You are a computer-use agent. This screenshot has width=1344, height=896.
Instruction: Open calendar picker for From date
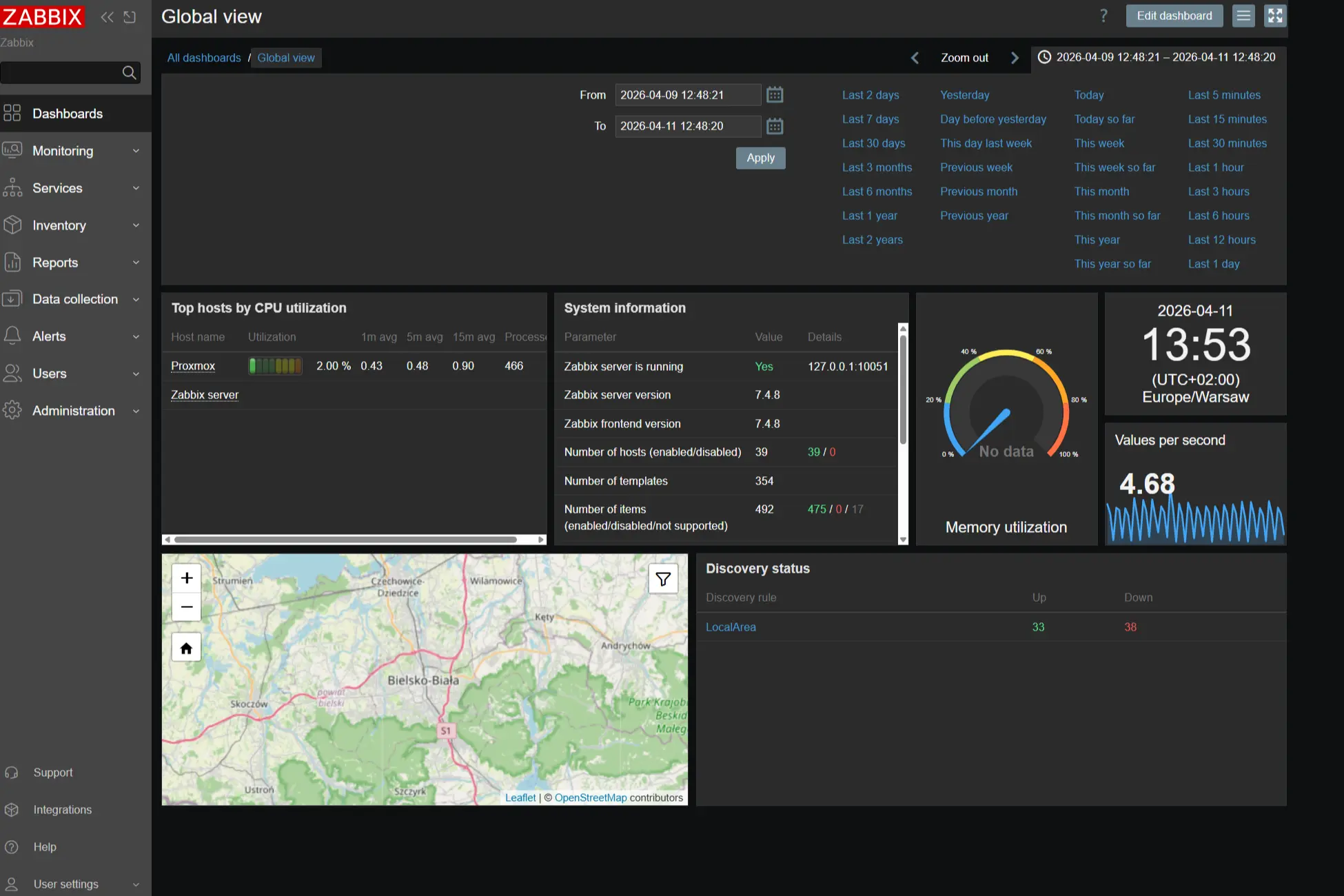(774, 94)
